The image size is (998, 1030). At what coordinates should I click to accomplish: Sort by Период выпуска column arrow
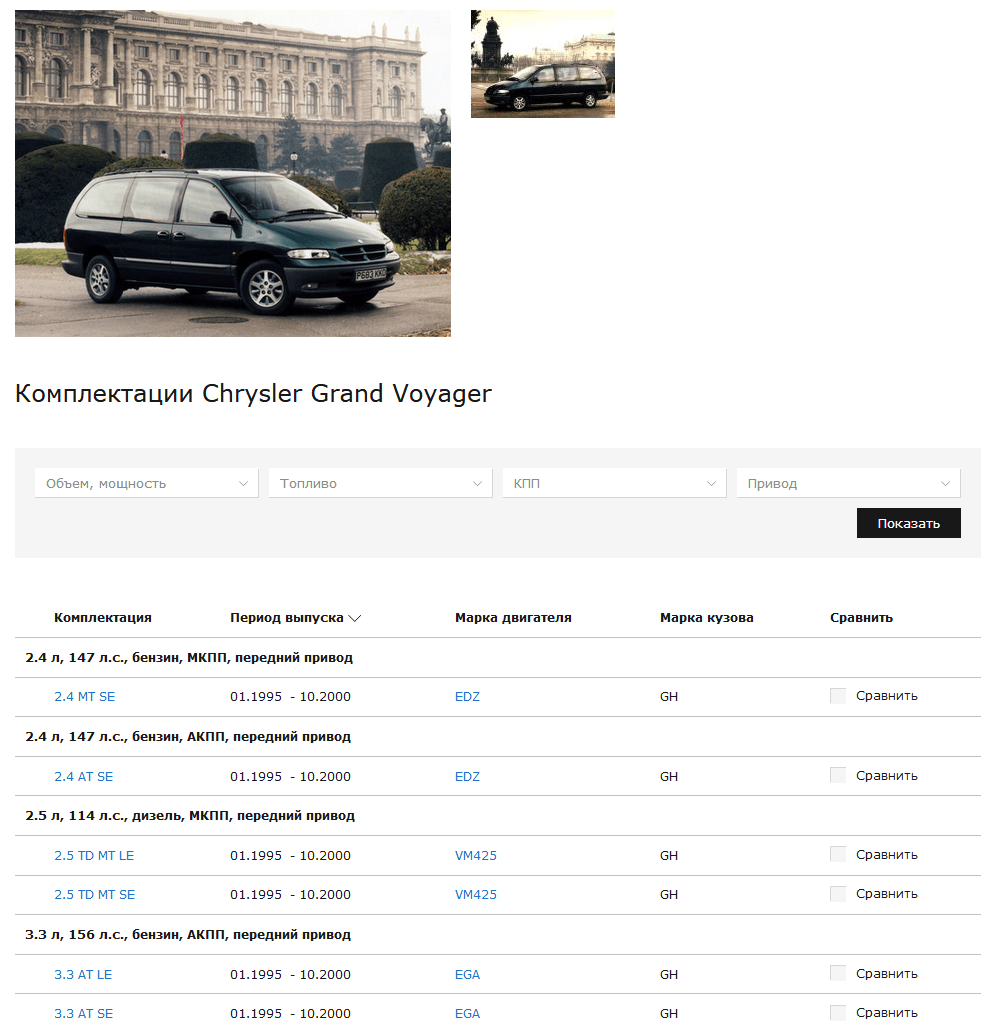point(355,618)
